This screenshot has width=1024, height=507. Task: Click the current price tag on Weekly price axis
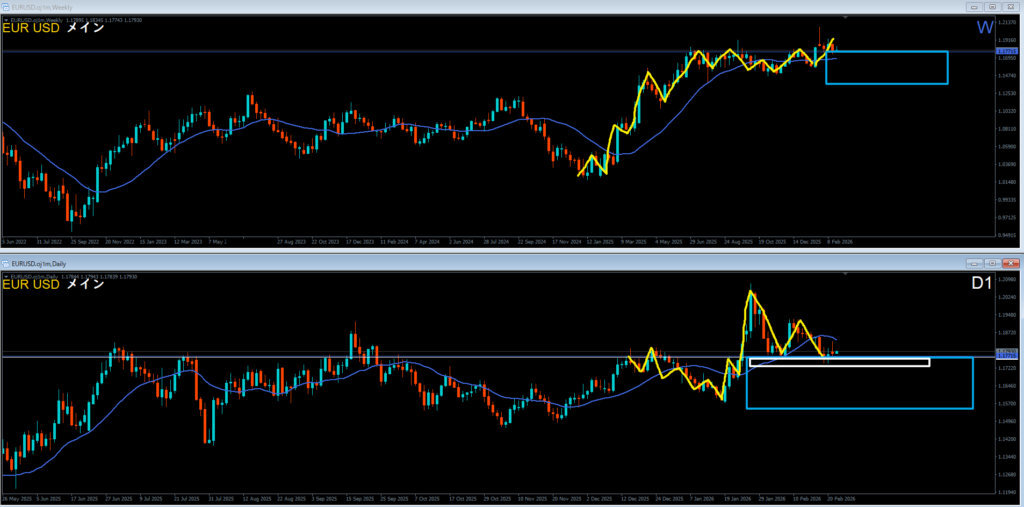click(1007, 51)
